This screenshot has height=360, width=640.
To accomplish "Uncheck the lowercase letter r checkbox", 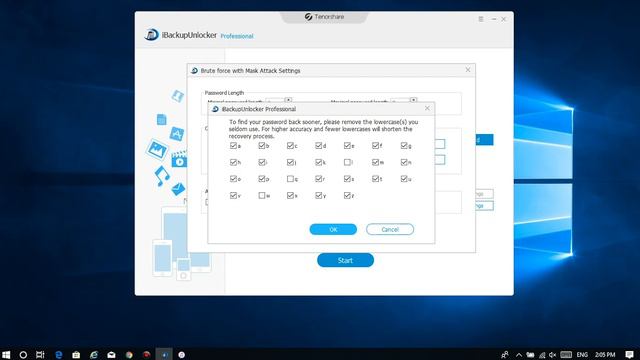I will 319,179.
